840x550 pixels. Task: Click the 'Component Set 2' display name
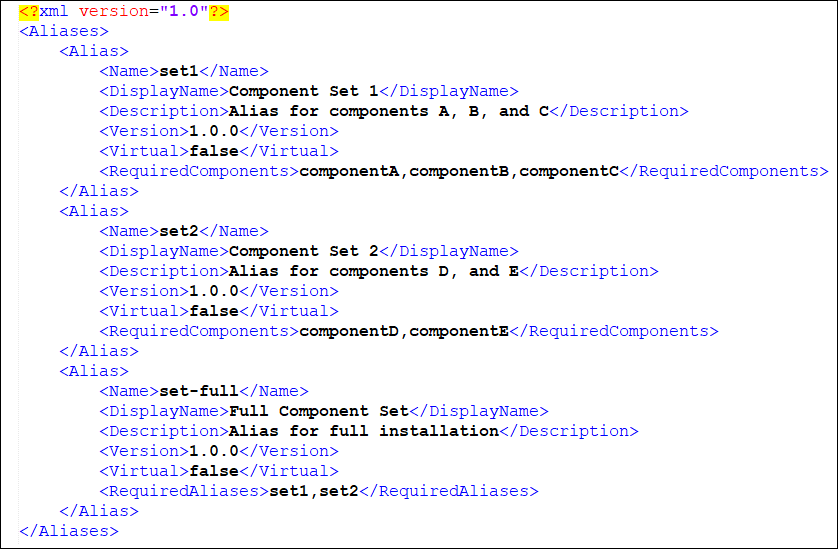(304, 251)
